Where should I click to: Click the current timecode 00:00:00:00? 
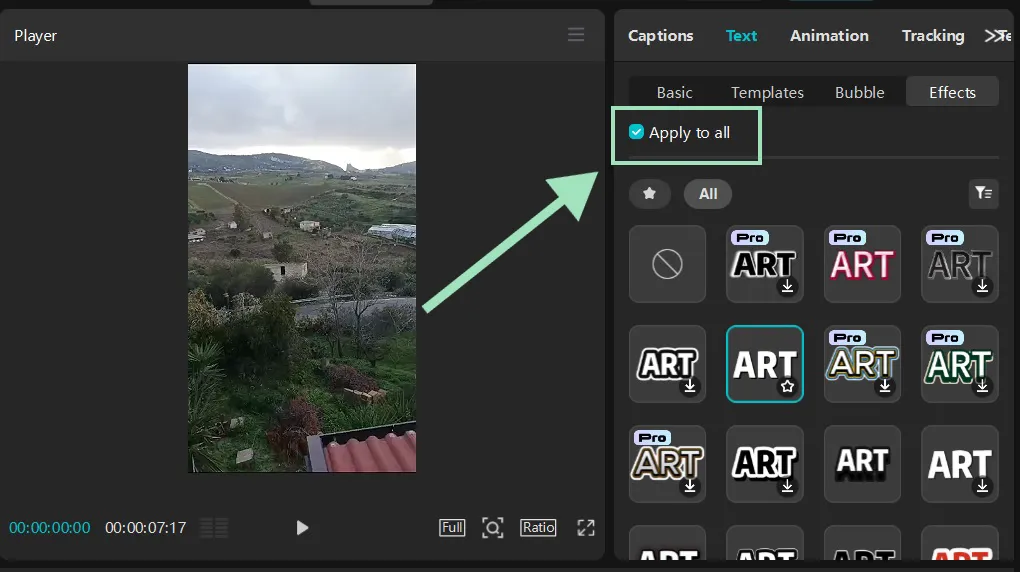[x=49, y=528]
